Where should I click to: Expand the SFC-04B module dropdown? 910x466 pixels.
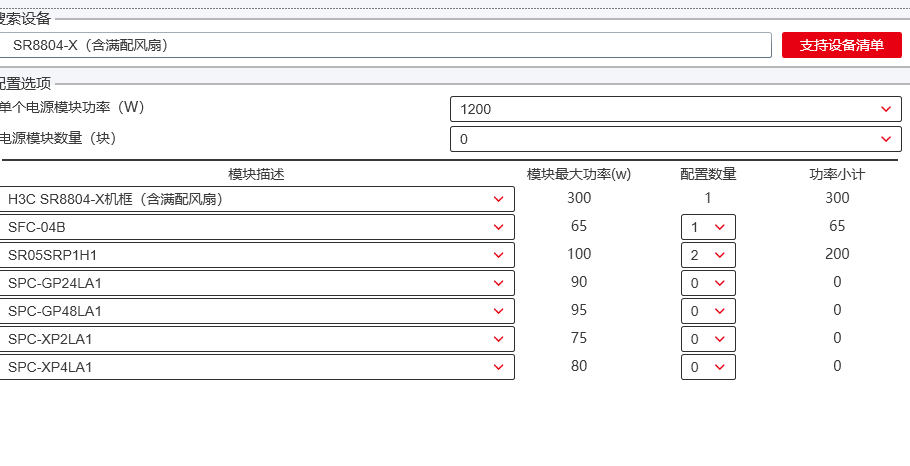(257, 227)
